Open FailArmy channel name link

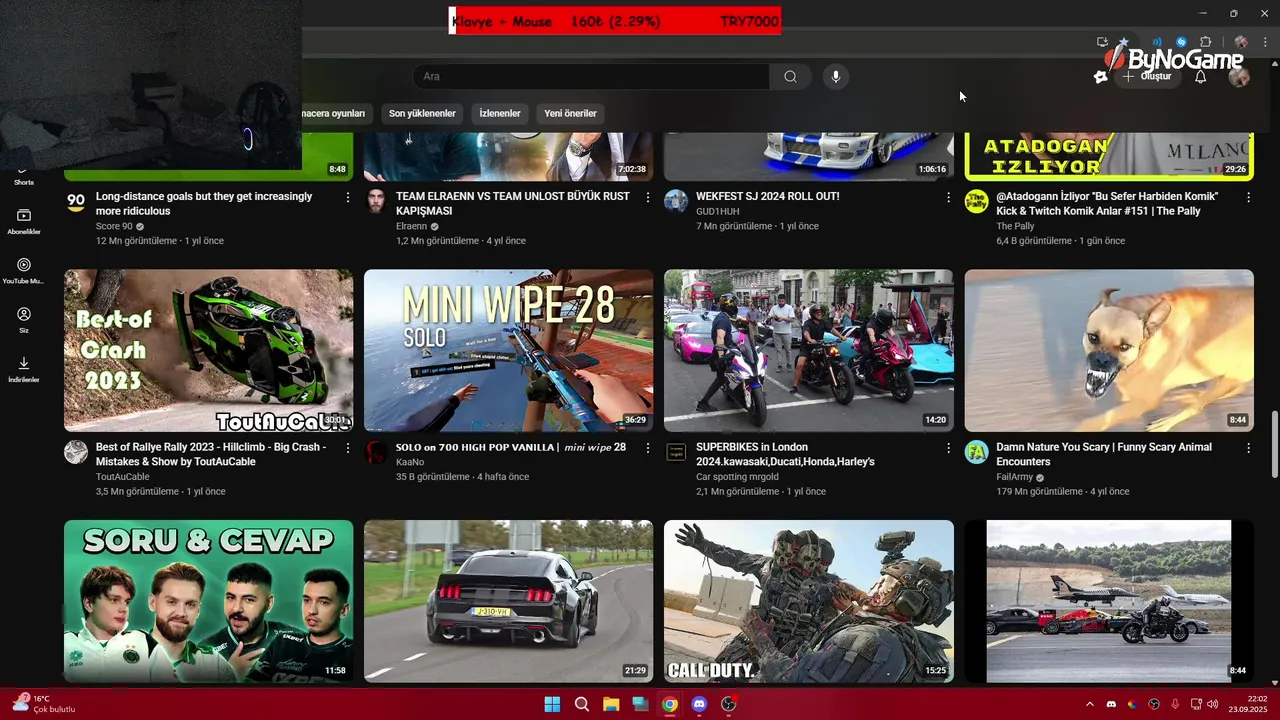[x=1014, y=478]
